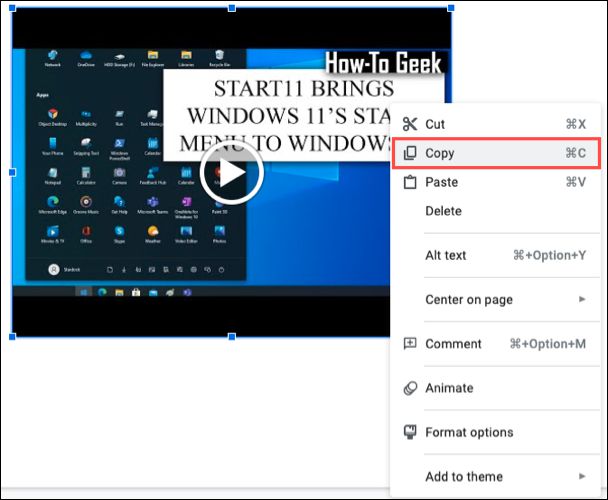Open Format options from the menu
Viewport: 608px width, 500px height.
click(x=496, y=432)
